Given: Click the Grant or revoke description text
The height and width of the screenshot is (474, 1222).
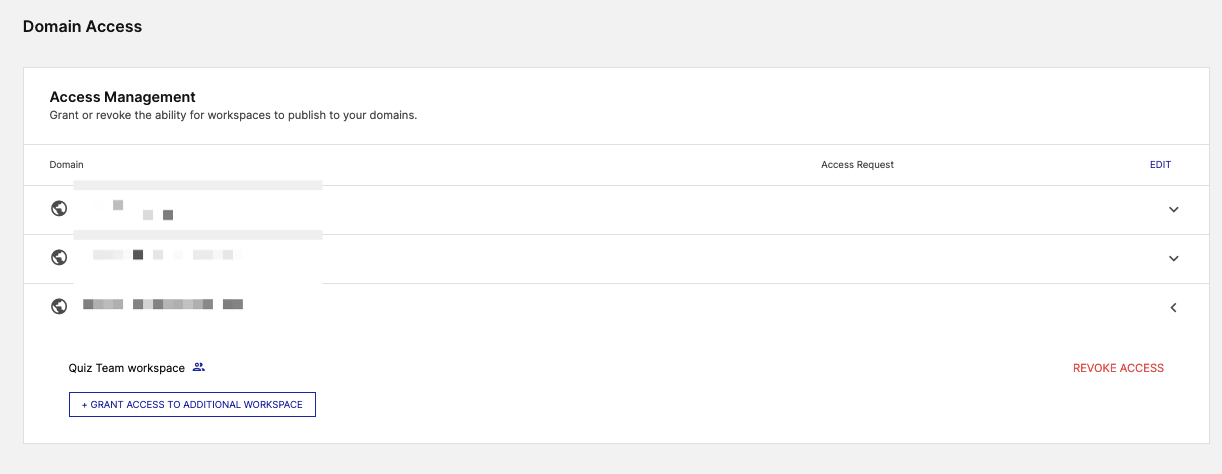Looking at the screenshot, I should point(233,115).
